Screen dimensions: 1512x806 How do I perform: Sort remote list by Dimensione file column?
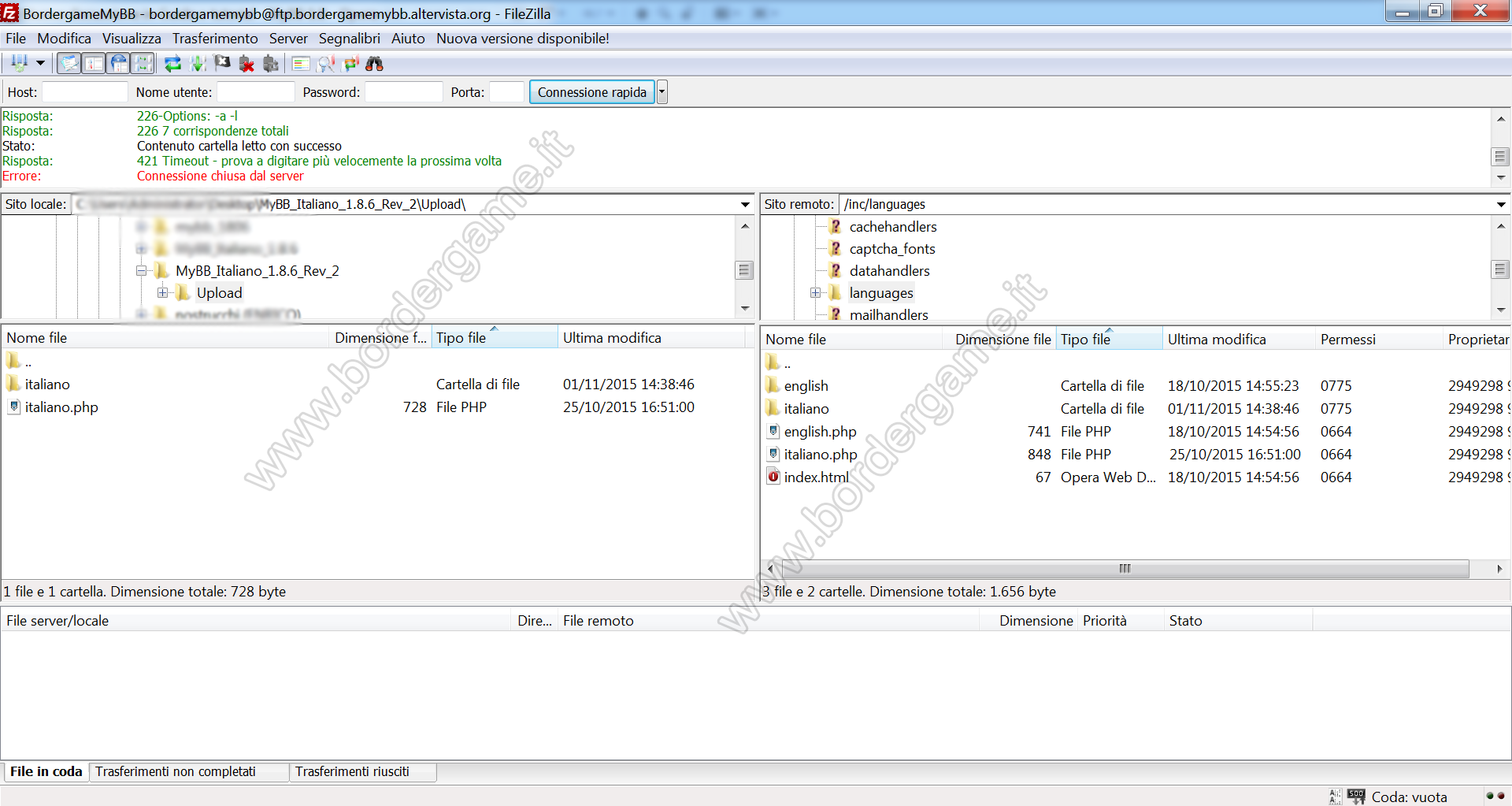pos(999,340)
